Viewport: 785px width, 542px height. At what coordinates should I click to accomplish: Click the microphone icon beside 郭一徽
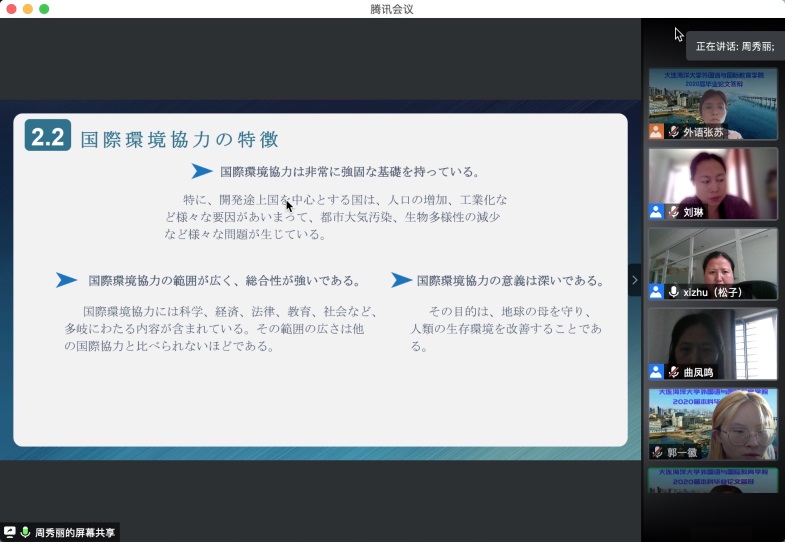click(x=657, y=451)
